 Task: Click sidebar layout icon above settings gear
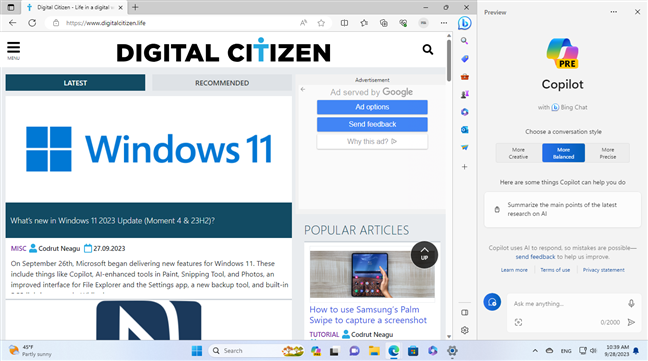tap(465, 313)
